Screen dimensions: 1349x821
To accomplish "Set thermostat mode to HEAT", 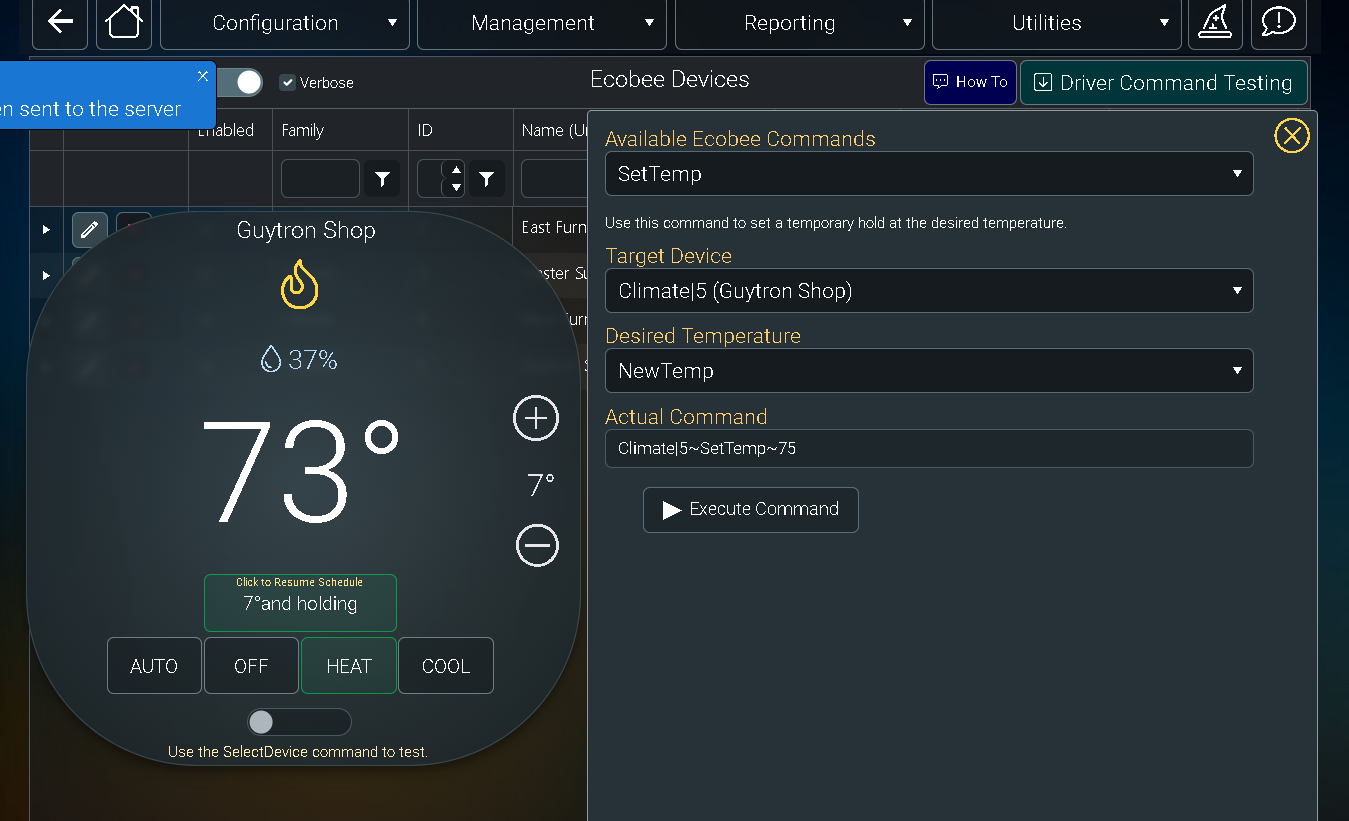I will click(x=349, y=666).
